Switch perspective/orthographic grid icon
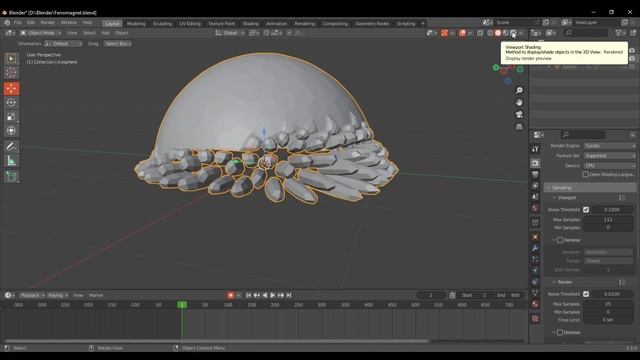This screenshot has width=640, height=360. click(519, 127)
